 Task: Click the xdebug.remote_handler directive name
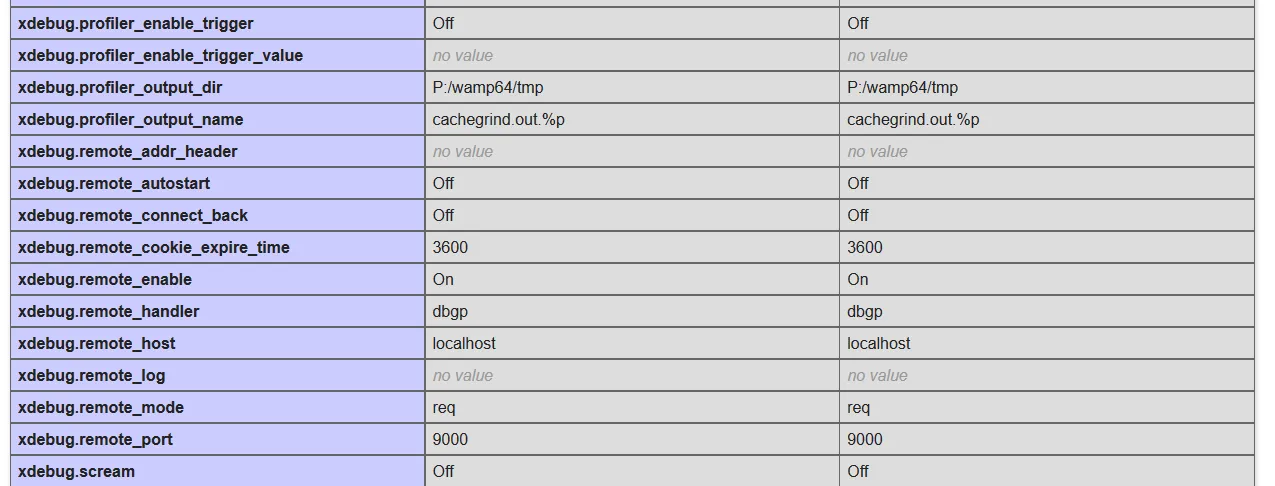pyautogui.click(x=108, y=311)
